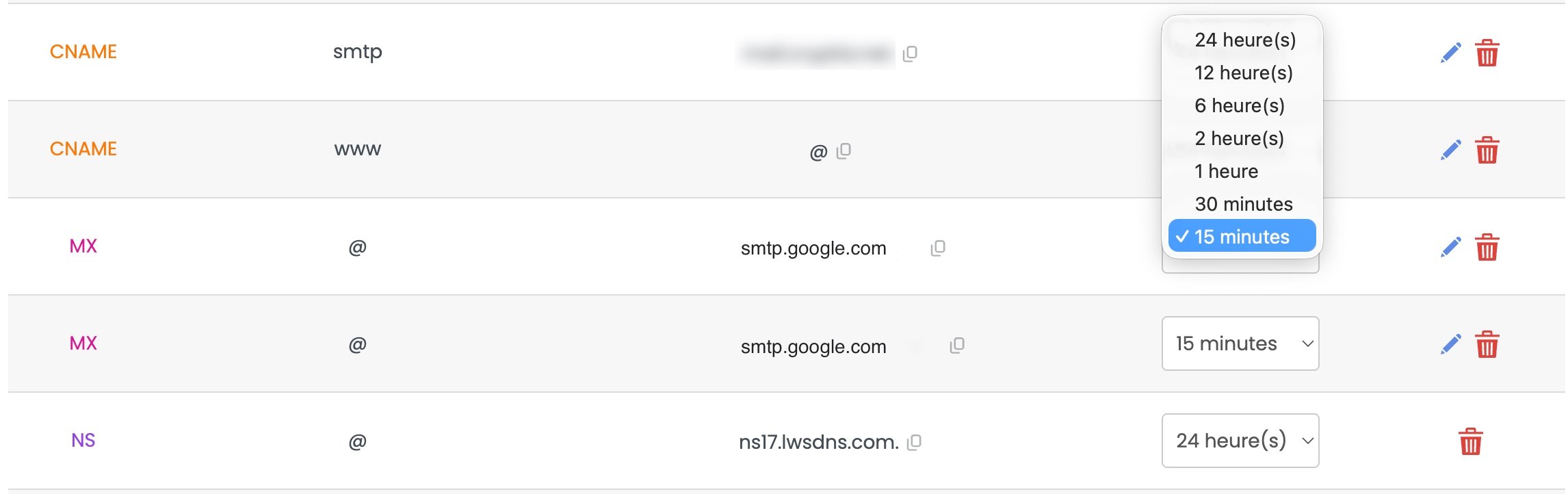The image size is (1568, 494).
Task: Delete the smtp CNAME record
Action: tap(1487, 51)
